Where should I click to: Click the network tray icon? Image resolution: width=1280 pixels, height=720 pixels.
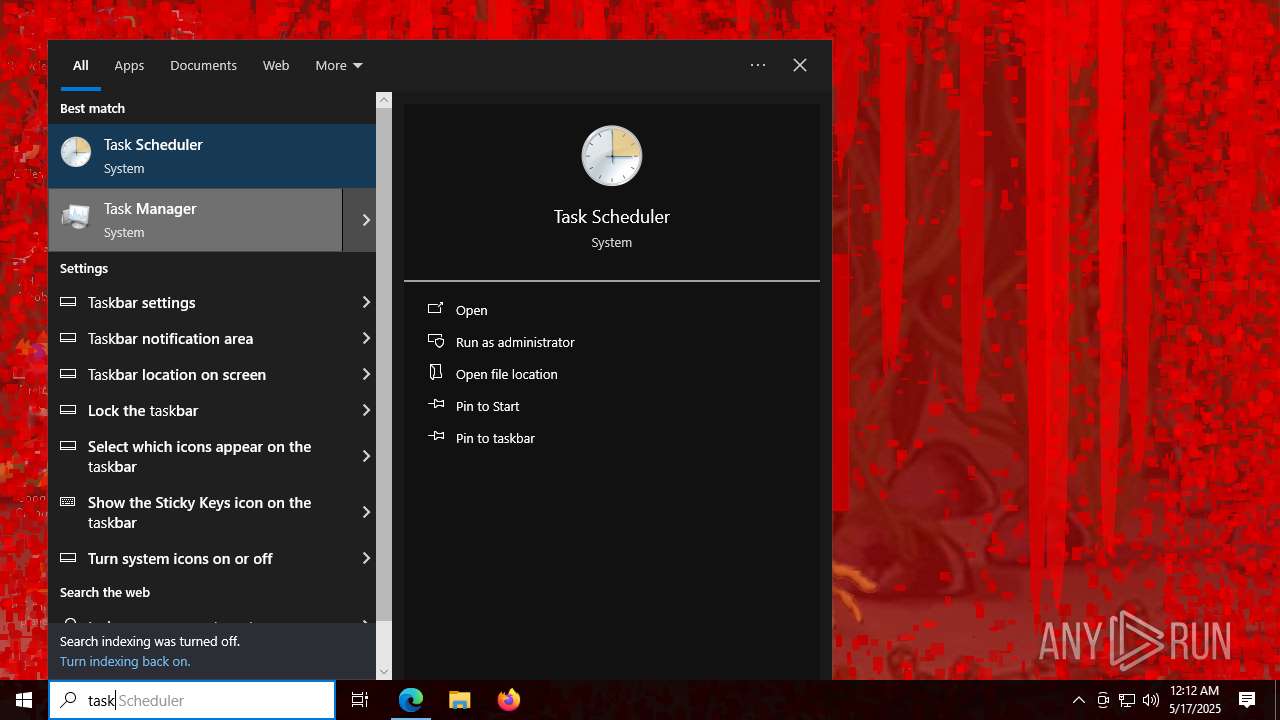[1127, 700]
